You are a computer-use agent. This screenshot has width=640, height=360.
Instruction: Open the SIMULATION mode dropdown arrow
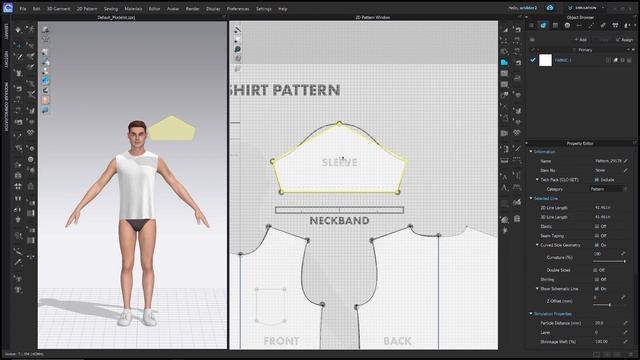tap(603, 8)
